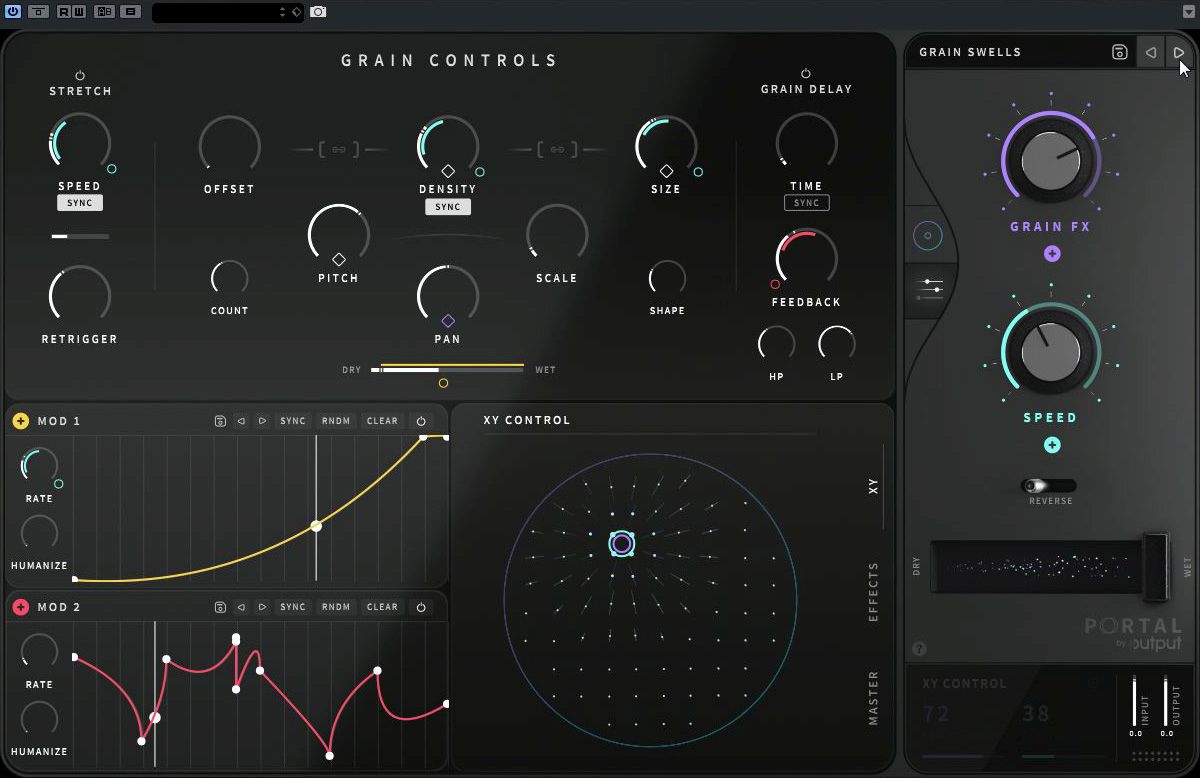1200x778 pixels.
Task: Enable Read automation (R) button
Action: (64, 11)
